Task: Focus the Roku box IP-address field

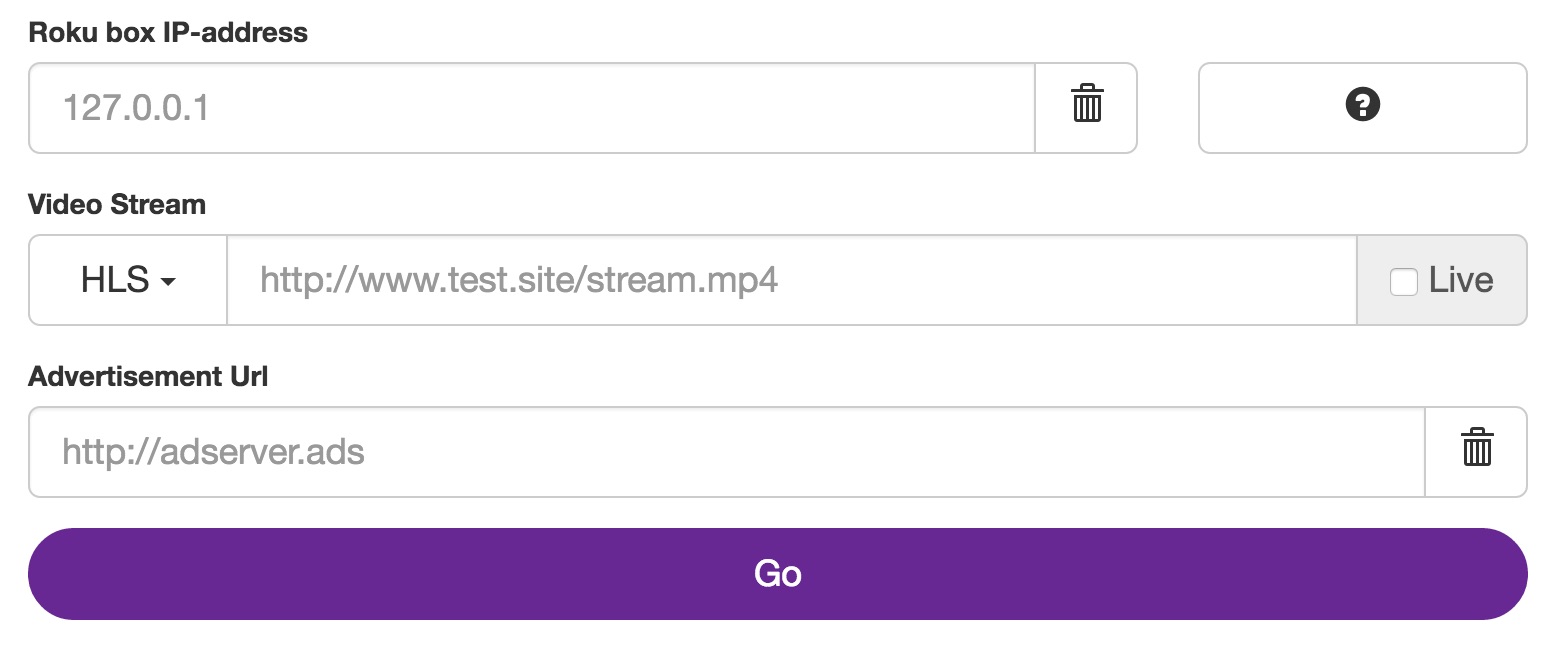Action: point(532,108)
